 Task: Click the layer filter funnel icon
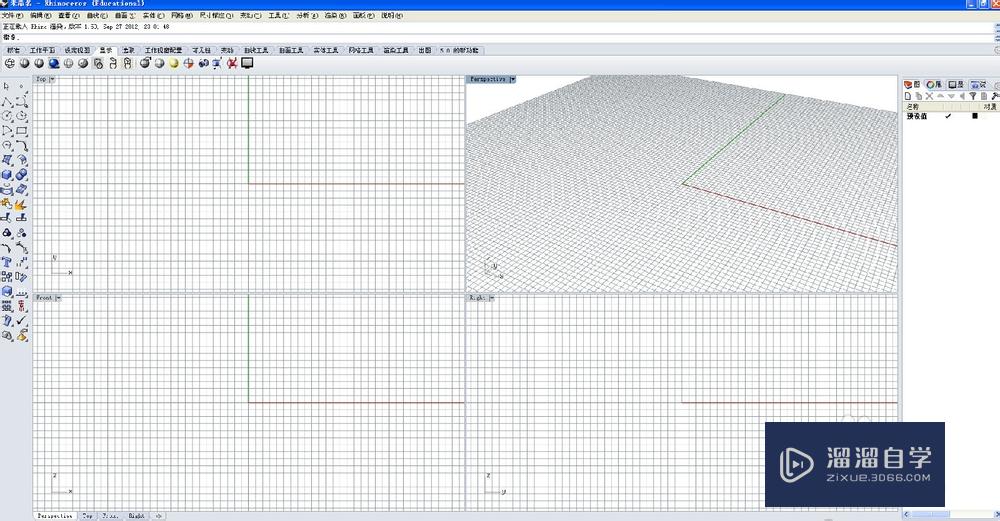973,96
